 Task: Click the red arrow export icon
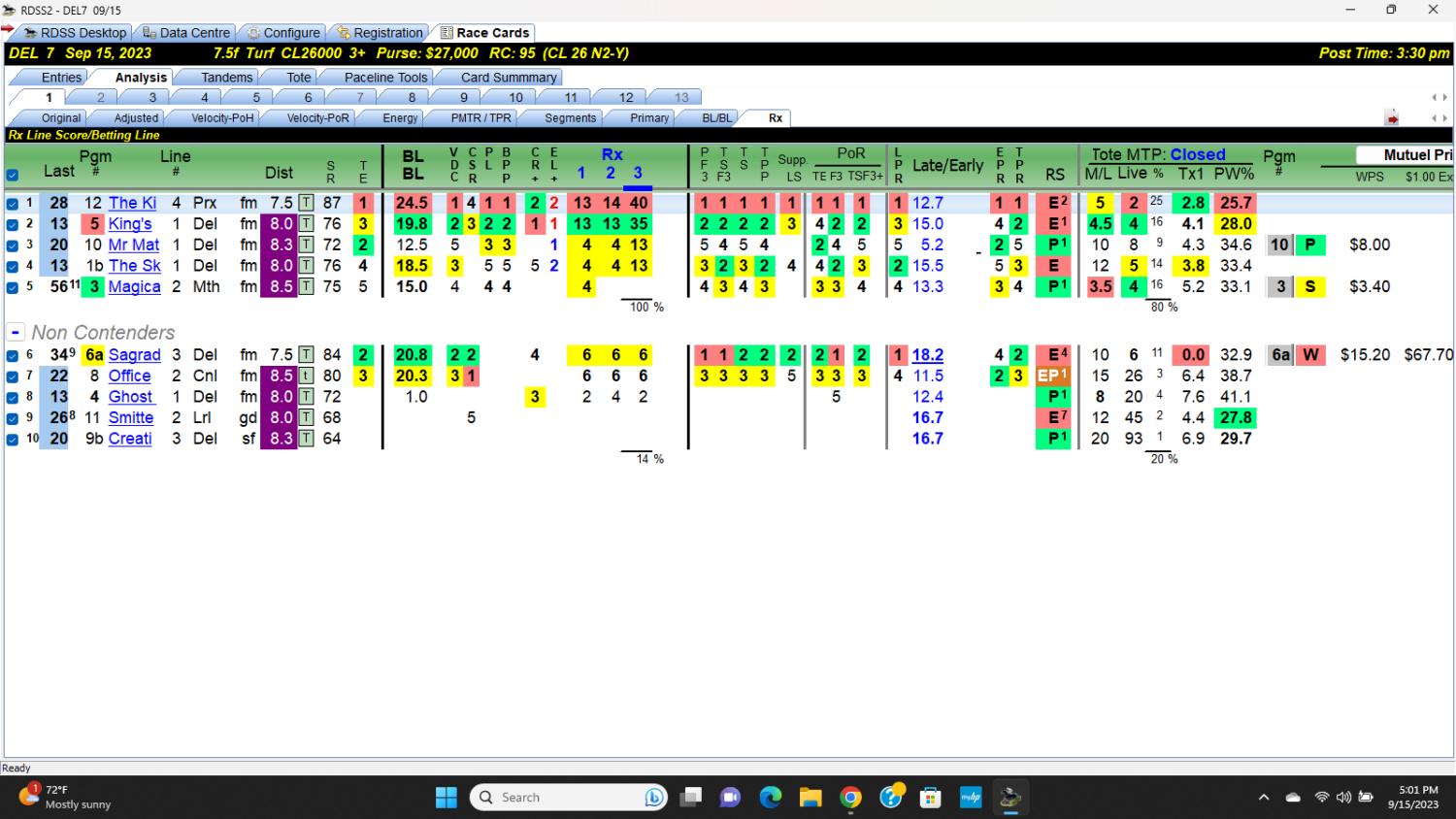click(1392, 118)
